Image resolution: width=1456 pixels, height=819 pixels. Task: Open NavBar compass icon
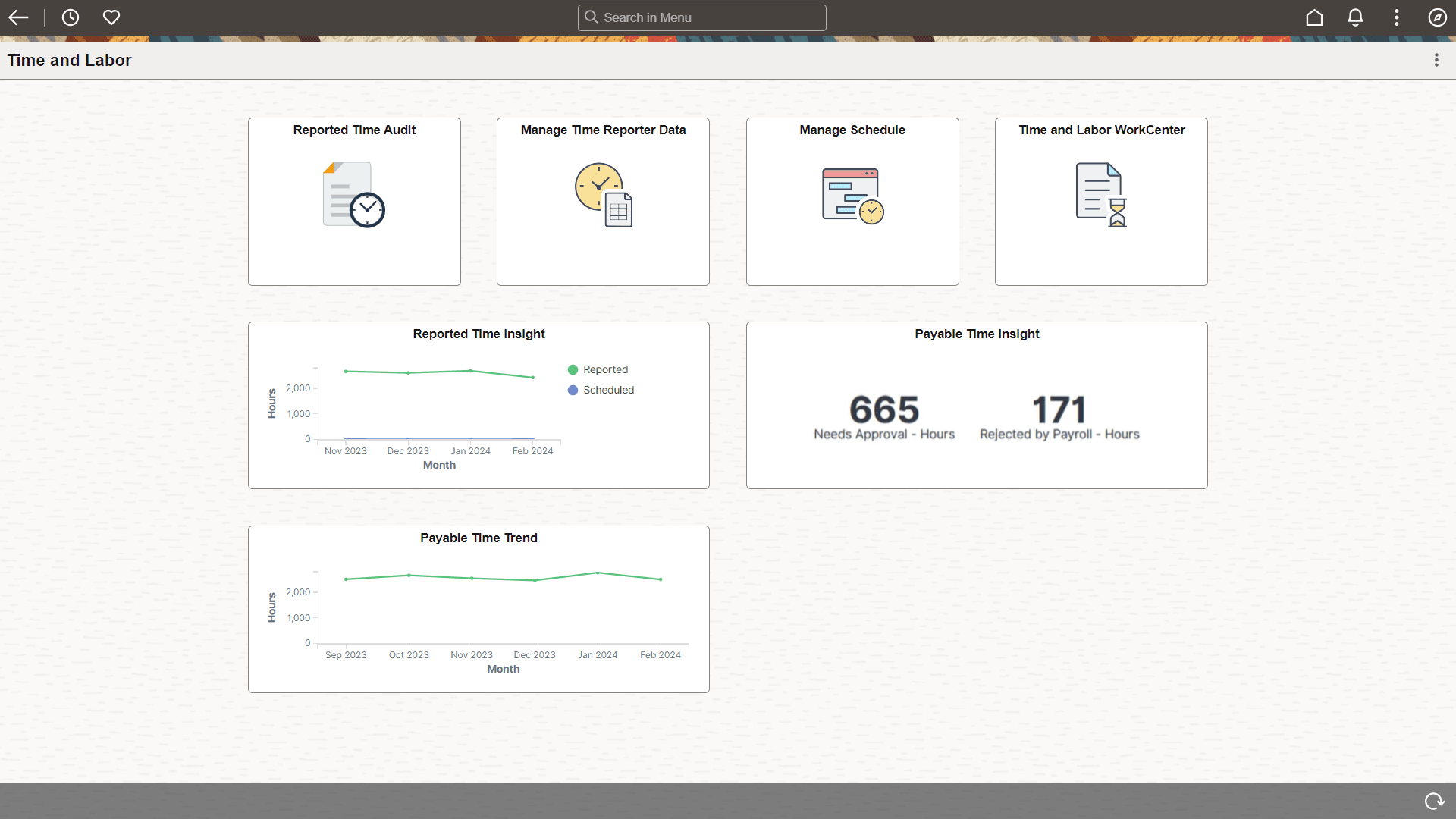(1437, 17)
